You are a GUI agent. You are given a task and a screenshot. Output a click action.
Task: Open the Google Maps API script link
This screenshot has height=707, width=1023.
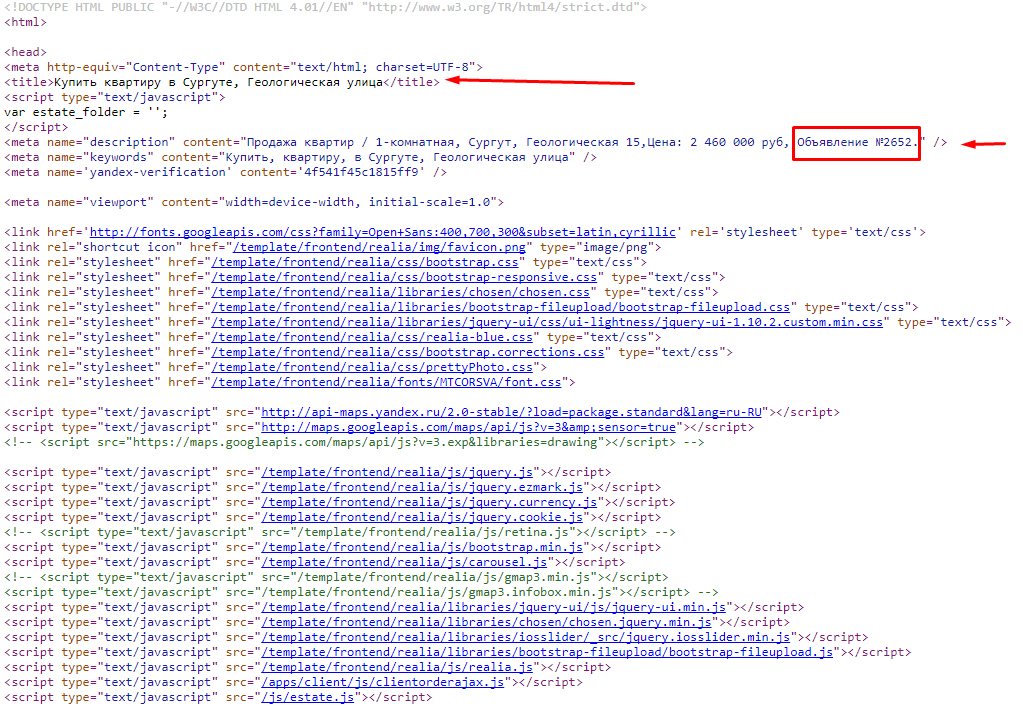[468, 427]
